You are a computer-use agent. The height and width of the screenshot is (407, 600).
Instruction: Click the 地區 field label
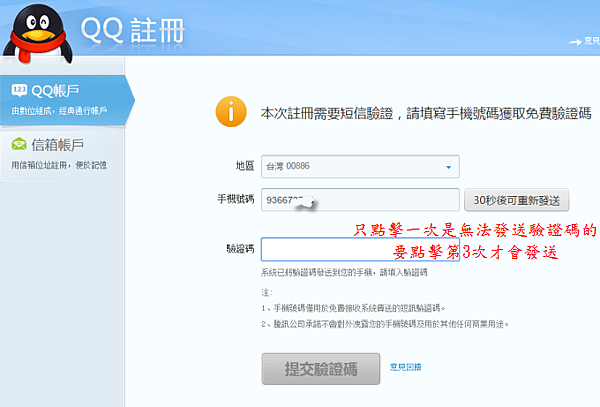tap(245, 166)
